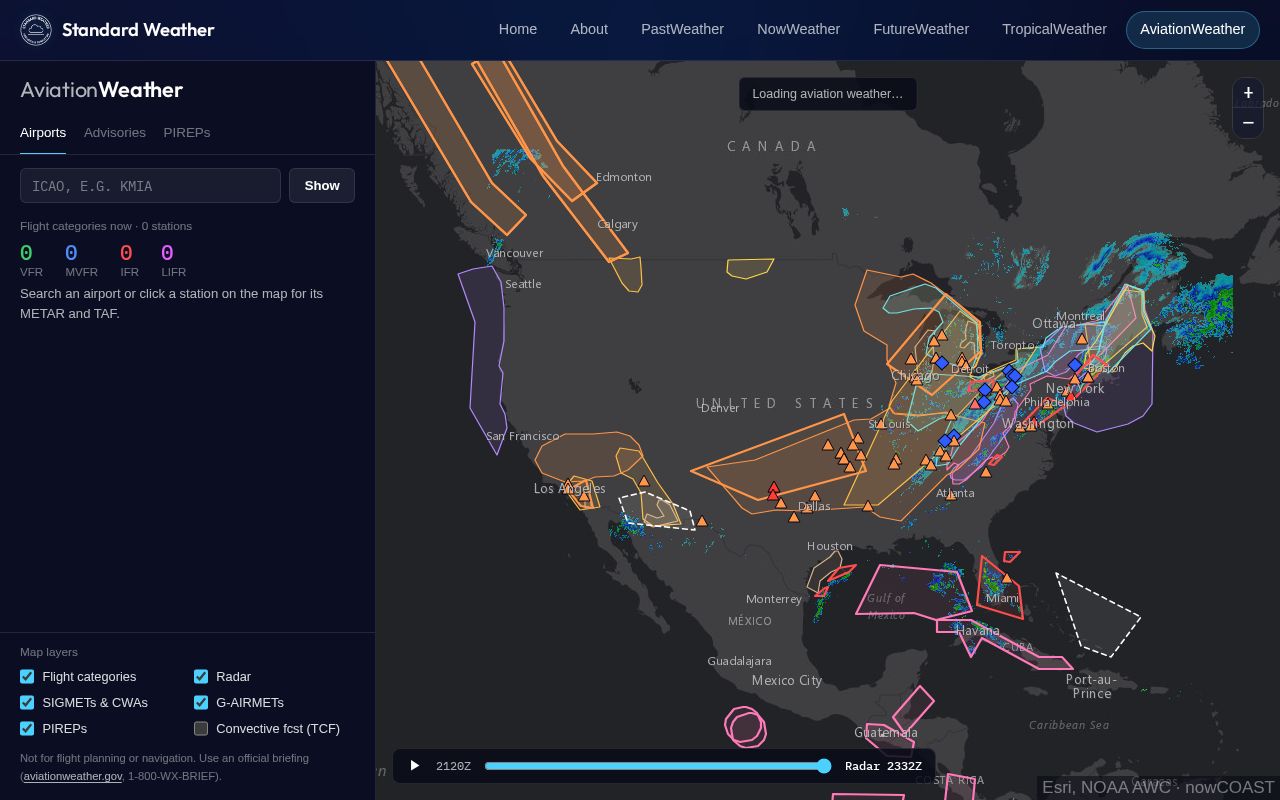Zoom out on the map

[x=1248, y=123]
